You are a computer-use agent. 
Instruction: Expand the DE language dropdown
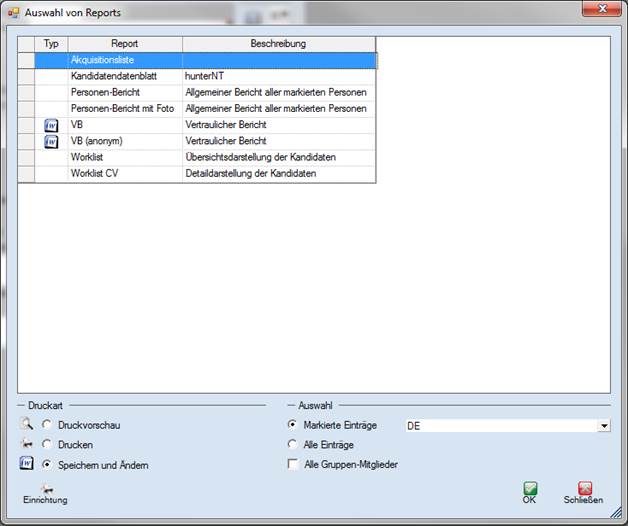click(x=603, y=426)
